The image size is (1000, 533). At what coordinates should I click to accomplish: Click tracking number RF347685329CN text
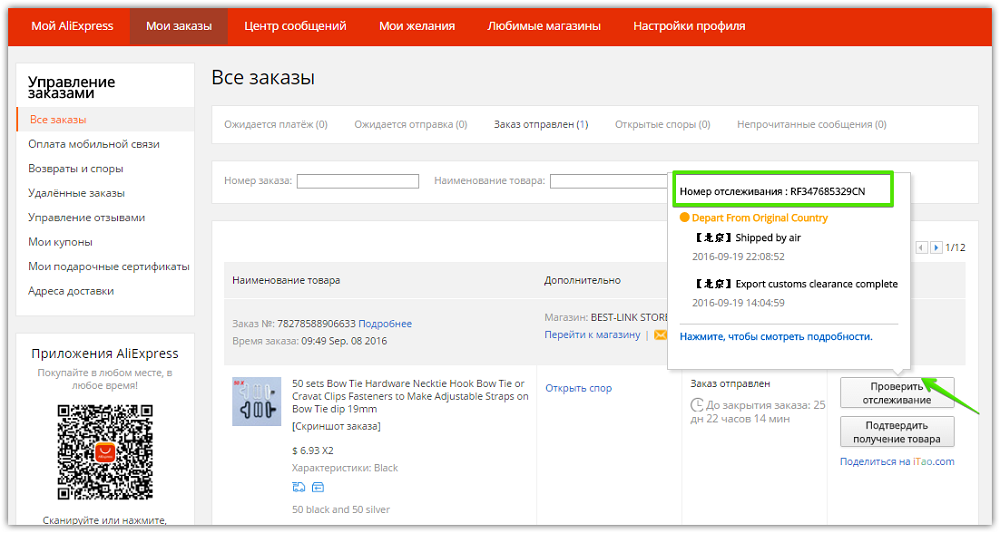pos(828,191)
